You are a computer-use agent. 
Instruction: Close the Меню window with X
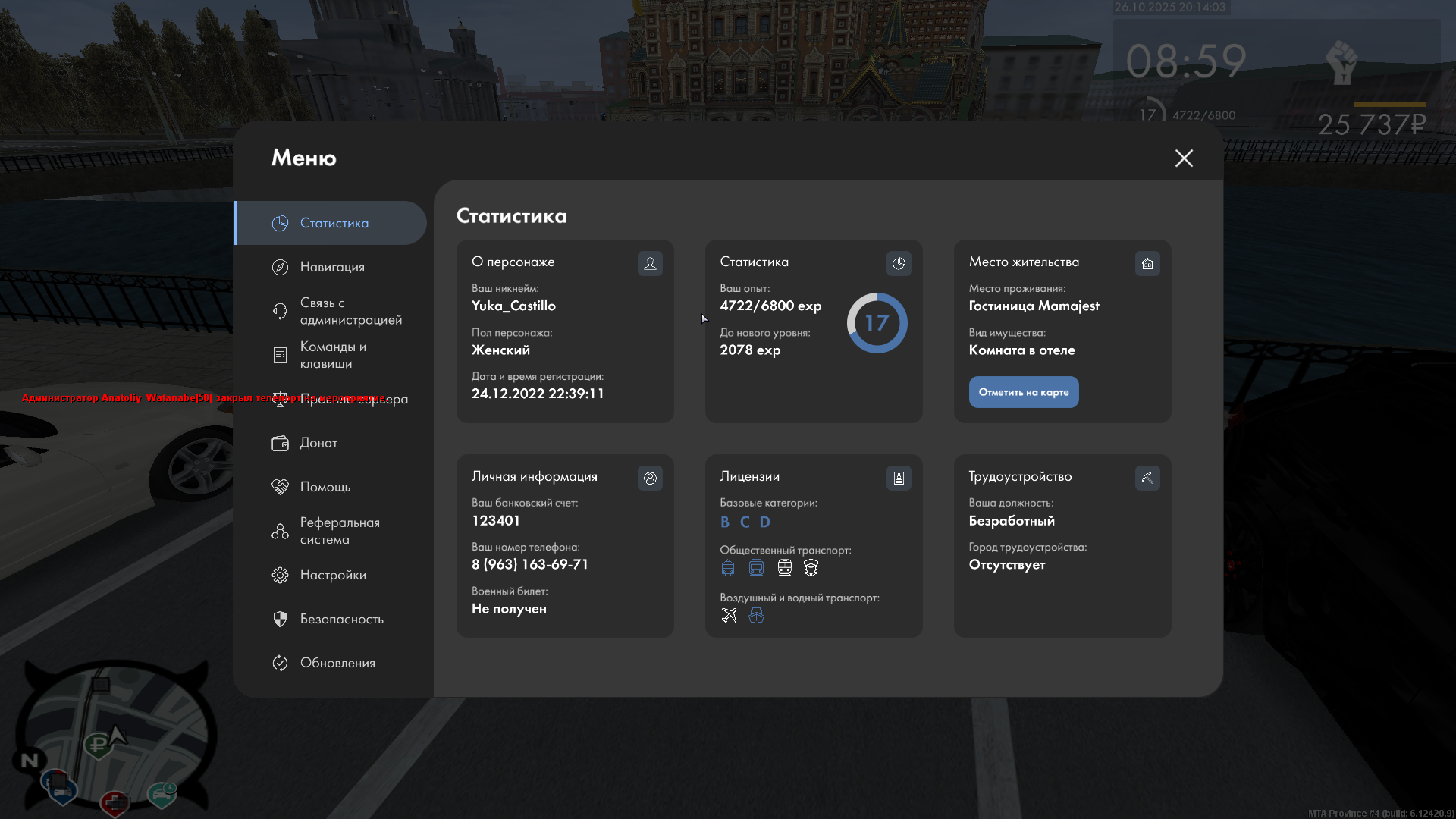(x=1184, y=158)
